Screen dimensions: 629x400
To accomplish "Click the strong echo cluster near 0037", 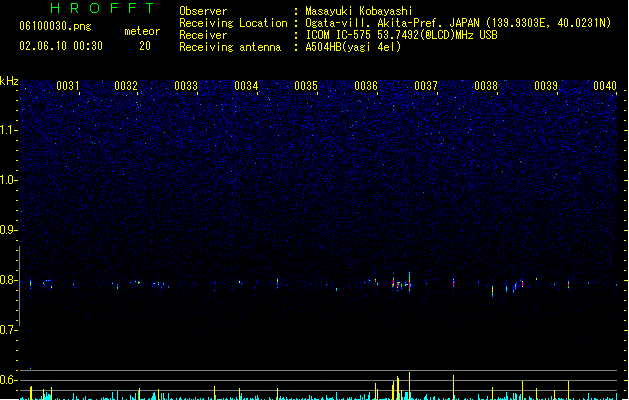I will tap(402, 282).
